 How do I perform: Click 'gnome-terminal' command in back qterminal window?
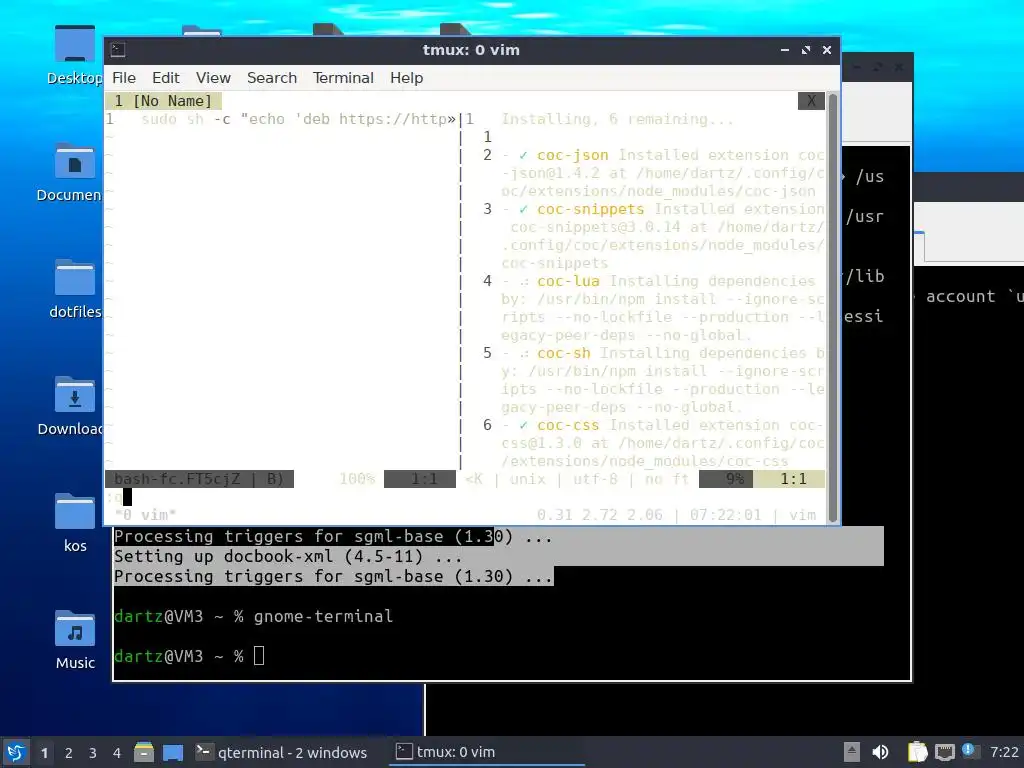point(323,616)
